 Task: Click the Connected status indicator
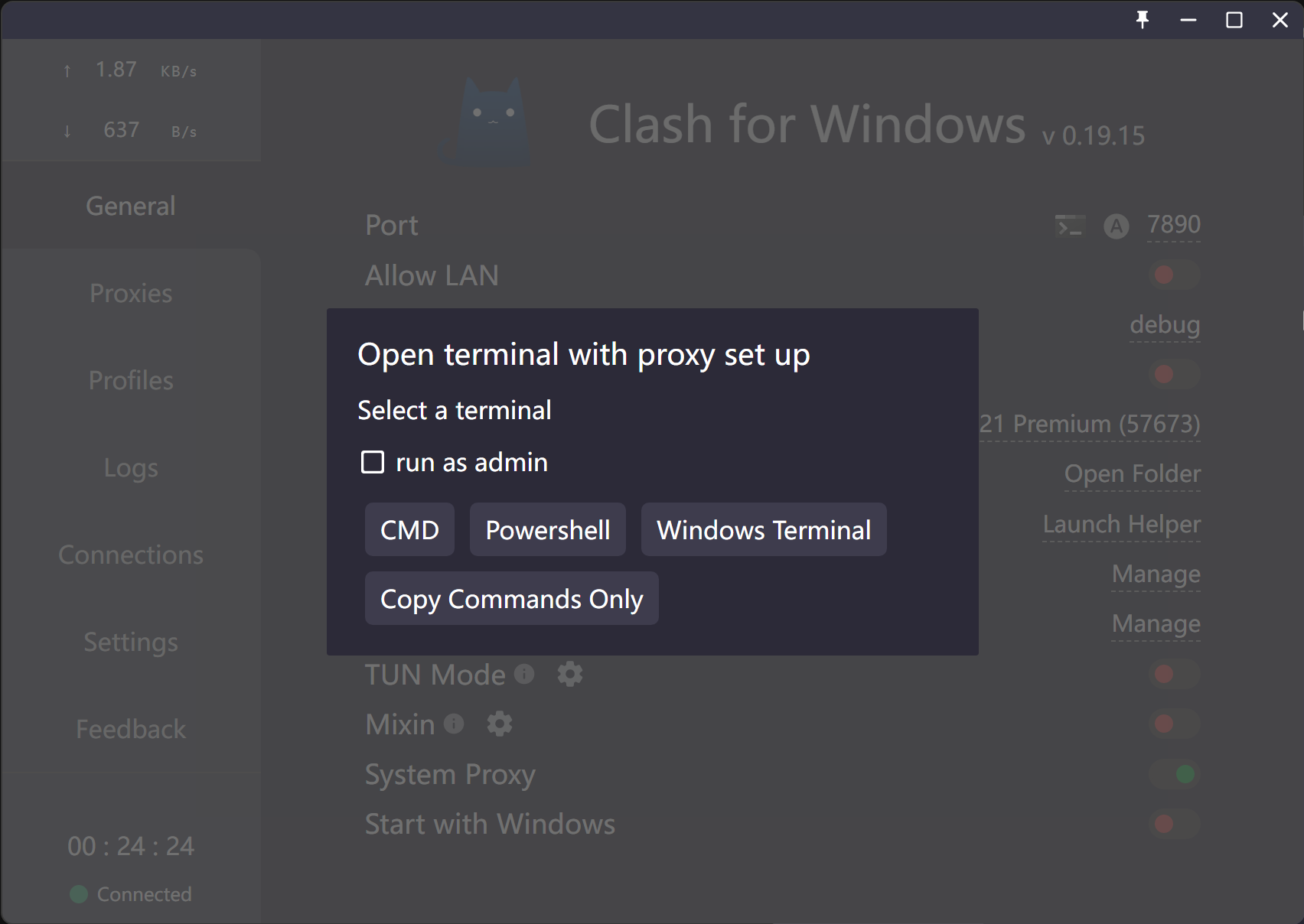pyautogui.click(x=131, y=894)
